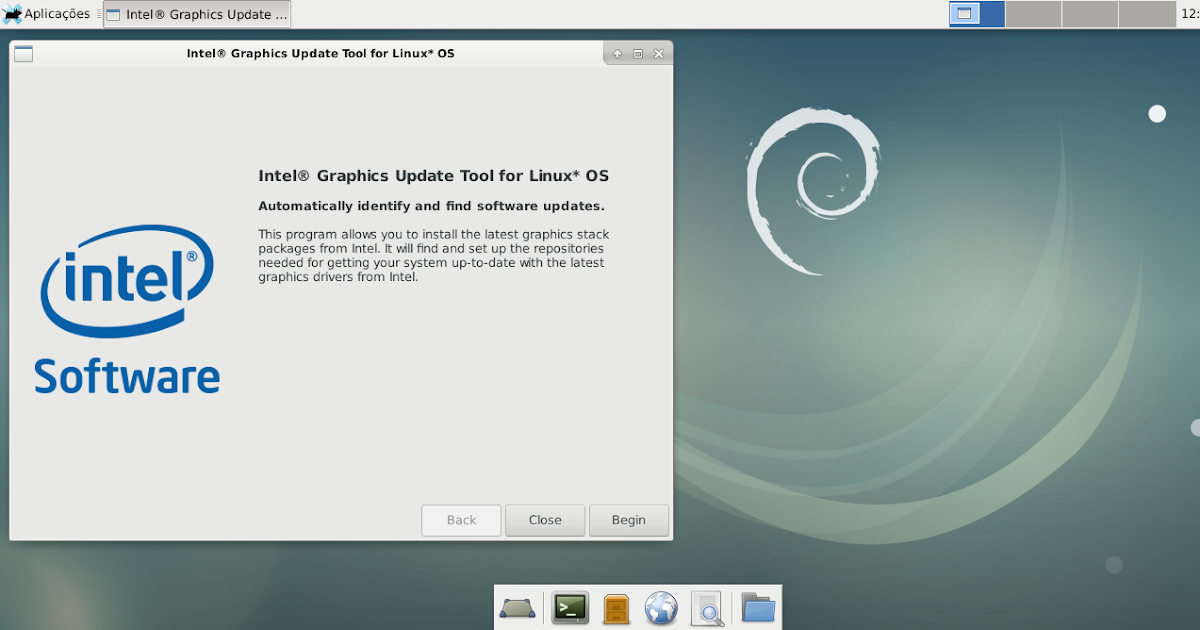This screenshot has height=630, width=1200.
Task: Select Intel Graphics Update taskbar window button
Action: click(x=197, y=14)
